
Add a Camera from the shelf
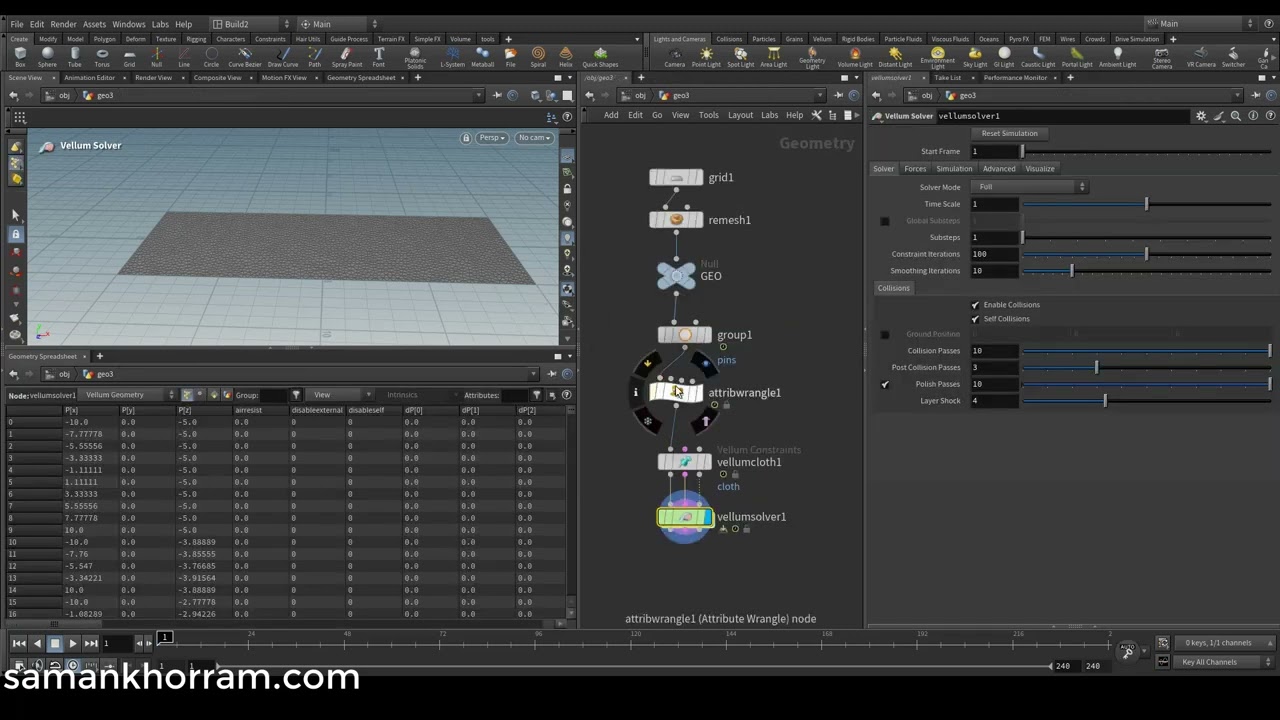675,56
